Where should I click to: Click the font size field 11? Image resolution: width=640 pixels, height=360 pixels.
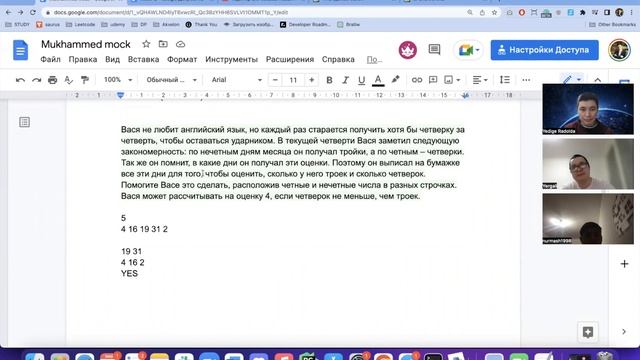pos(293,80)
